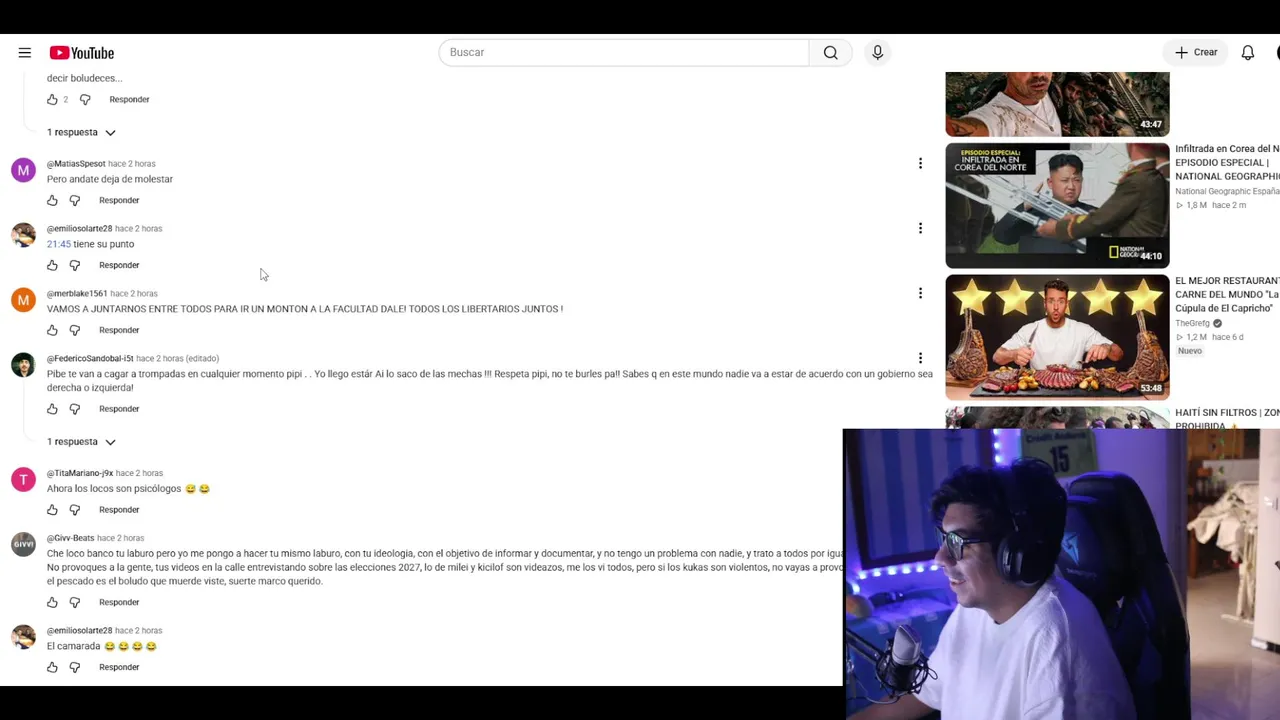Dislike the 'El camarada' comment

click(x=74, y=667)
